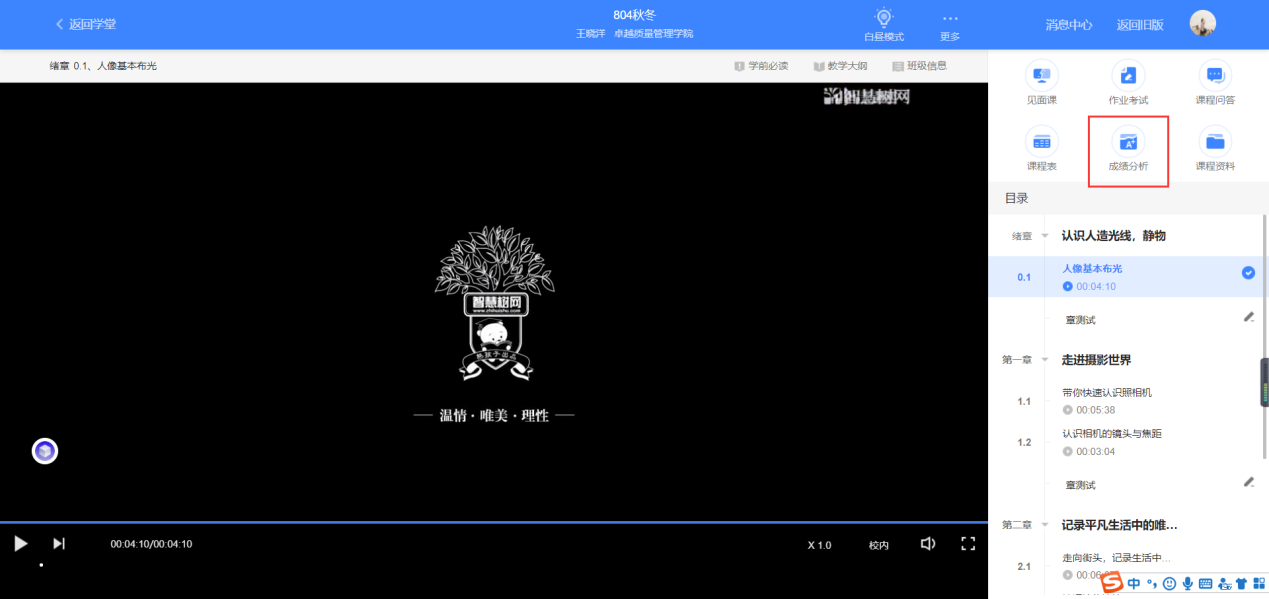Click the 教学大纲 book icon

[818, 66]
